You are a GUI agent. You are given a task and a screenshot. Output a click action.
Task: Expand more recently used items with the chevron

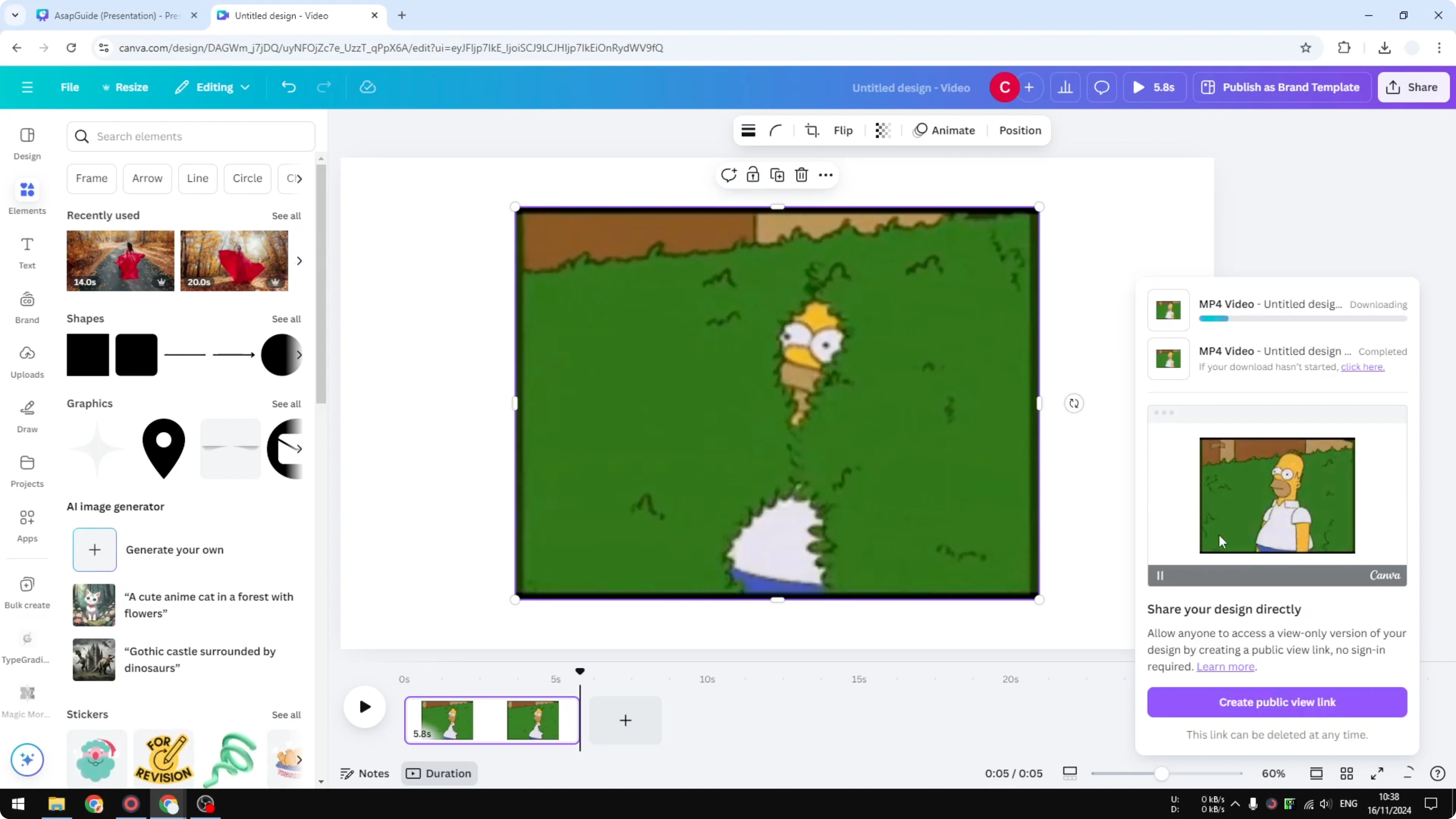pos(300,261)
